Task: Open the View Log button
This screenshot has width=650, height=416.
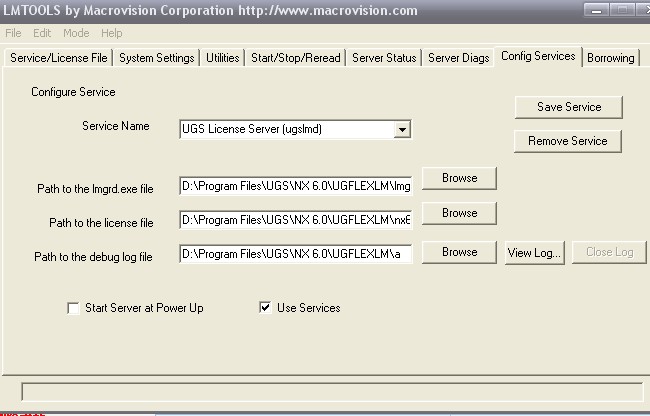Action: [x=534, y=252]
